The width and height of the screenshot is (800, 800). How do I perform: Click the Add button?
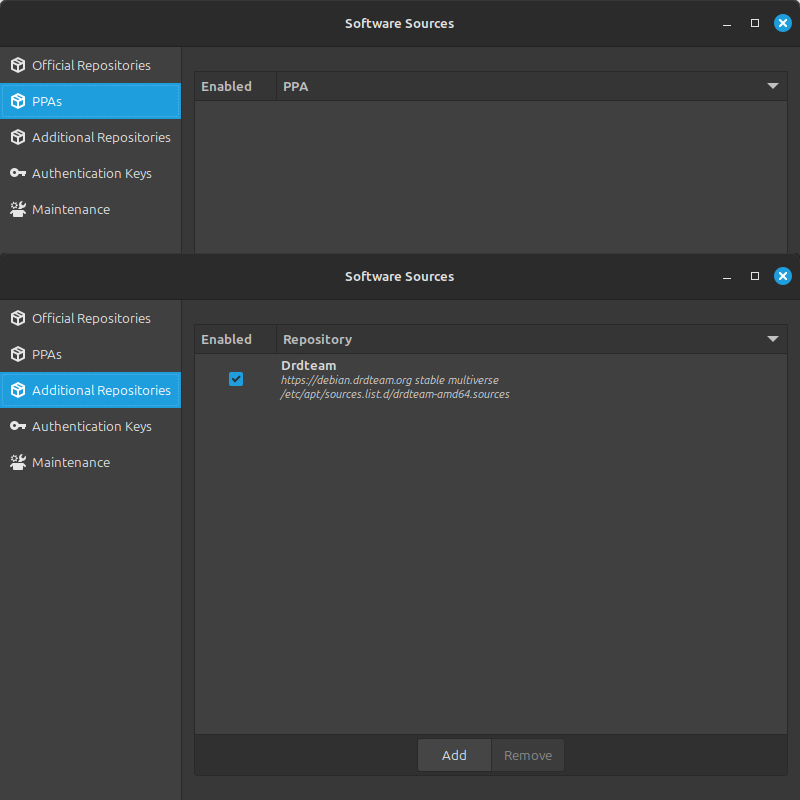click(x=454, y=755)
